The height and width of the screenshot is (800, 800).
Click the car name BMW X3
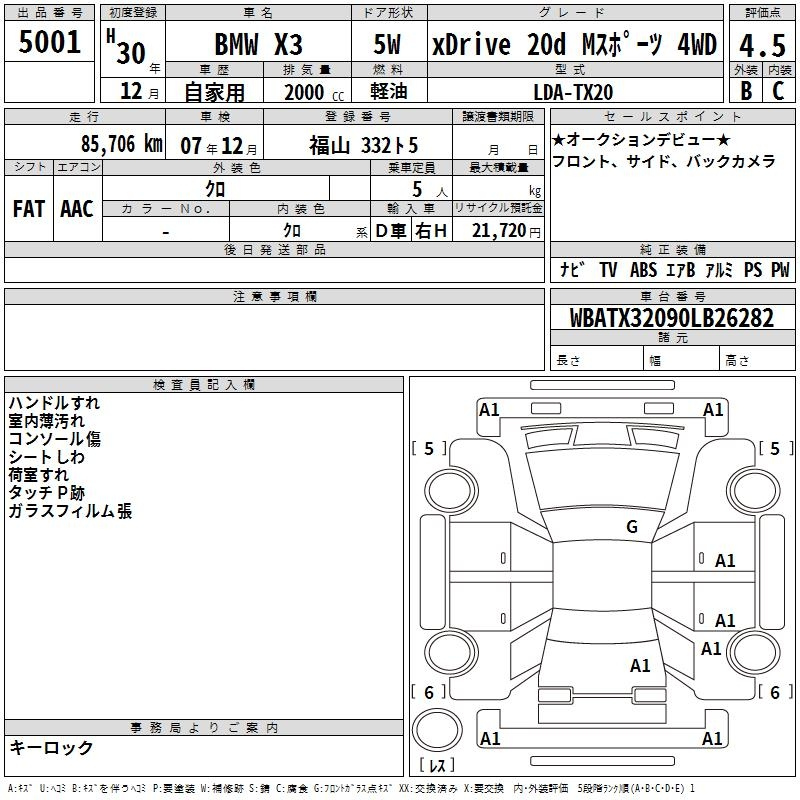coord(258,44)
